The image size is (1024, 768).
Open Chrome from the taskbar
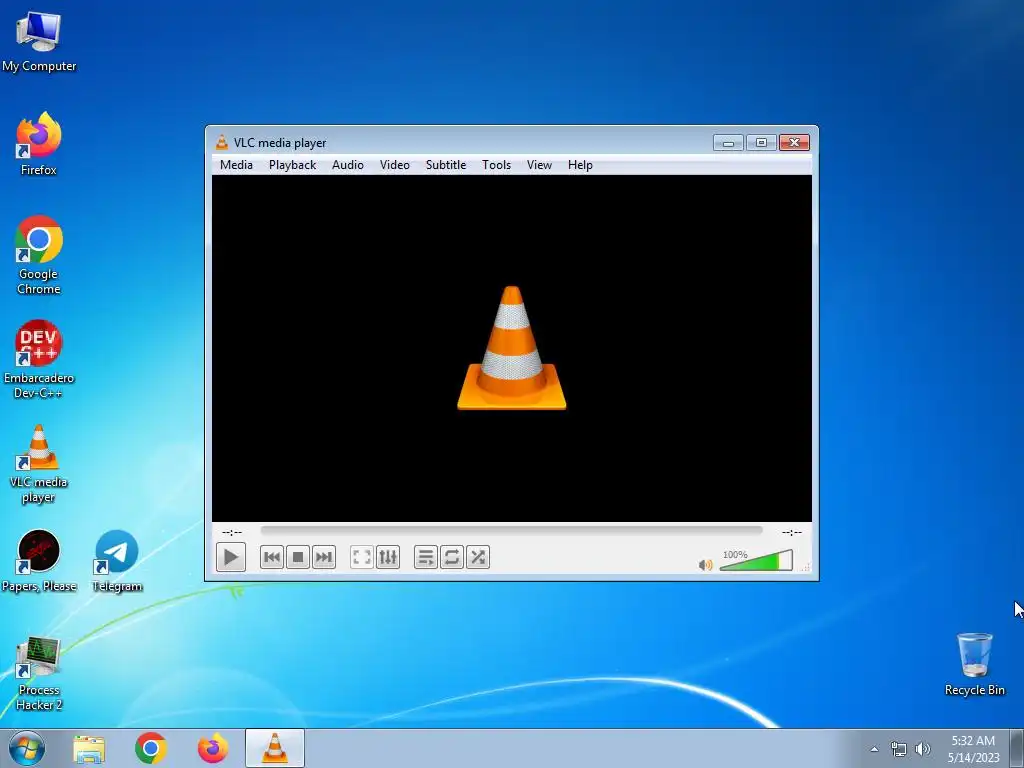(x=151, y=748)
